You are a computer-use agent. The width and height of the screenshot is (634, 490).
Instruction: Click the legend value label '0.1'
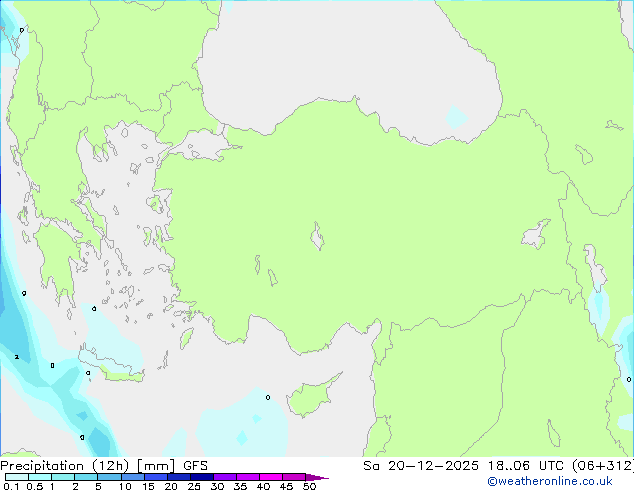(x=11, y=486)
